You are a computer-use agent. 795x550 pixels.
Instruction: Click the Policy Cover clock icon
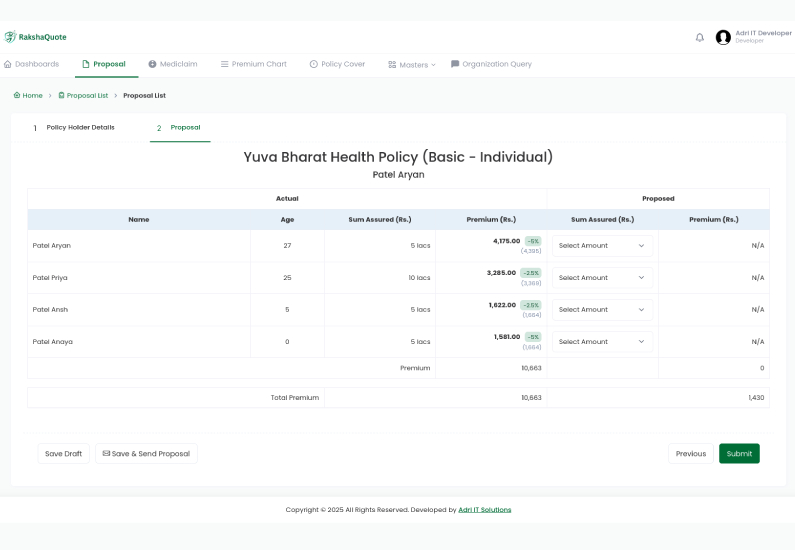click(314, 64)
